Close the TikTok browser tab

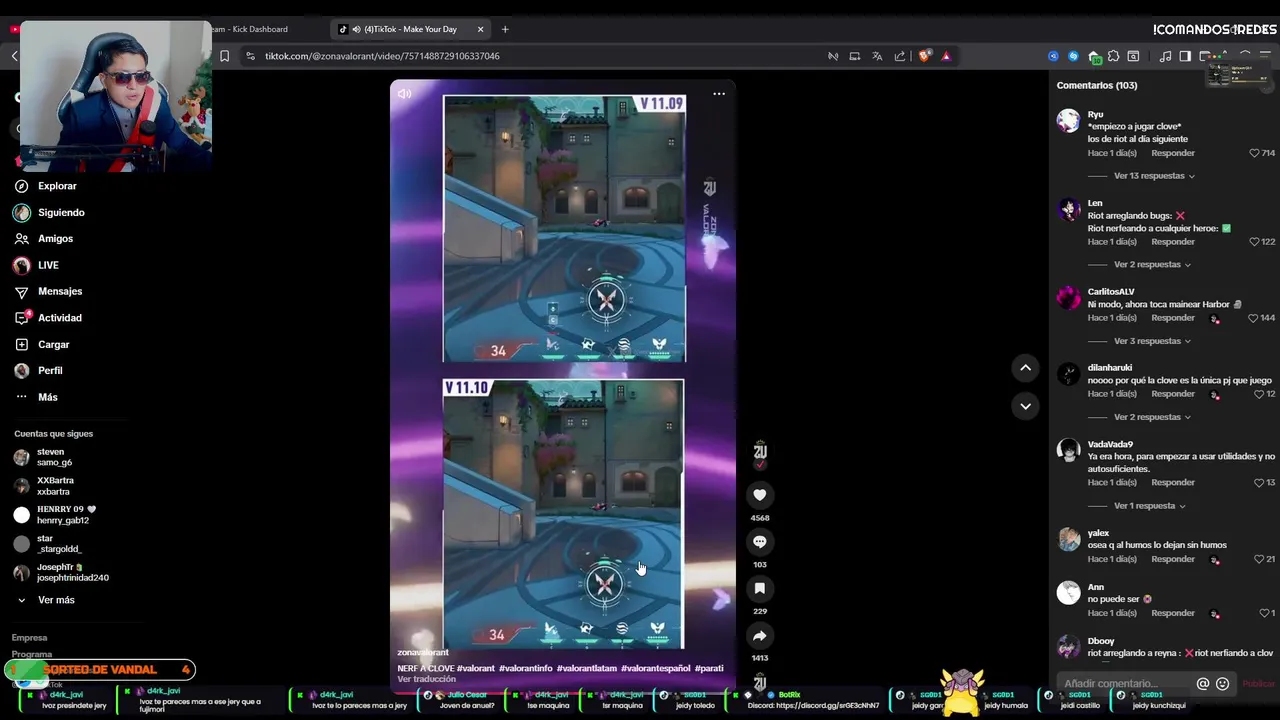coord(480,29)
